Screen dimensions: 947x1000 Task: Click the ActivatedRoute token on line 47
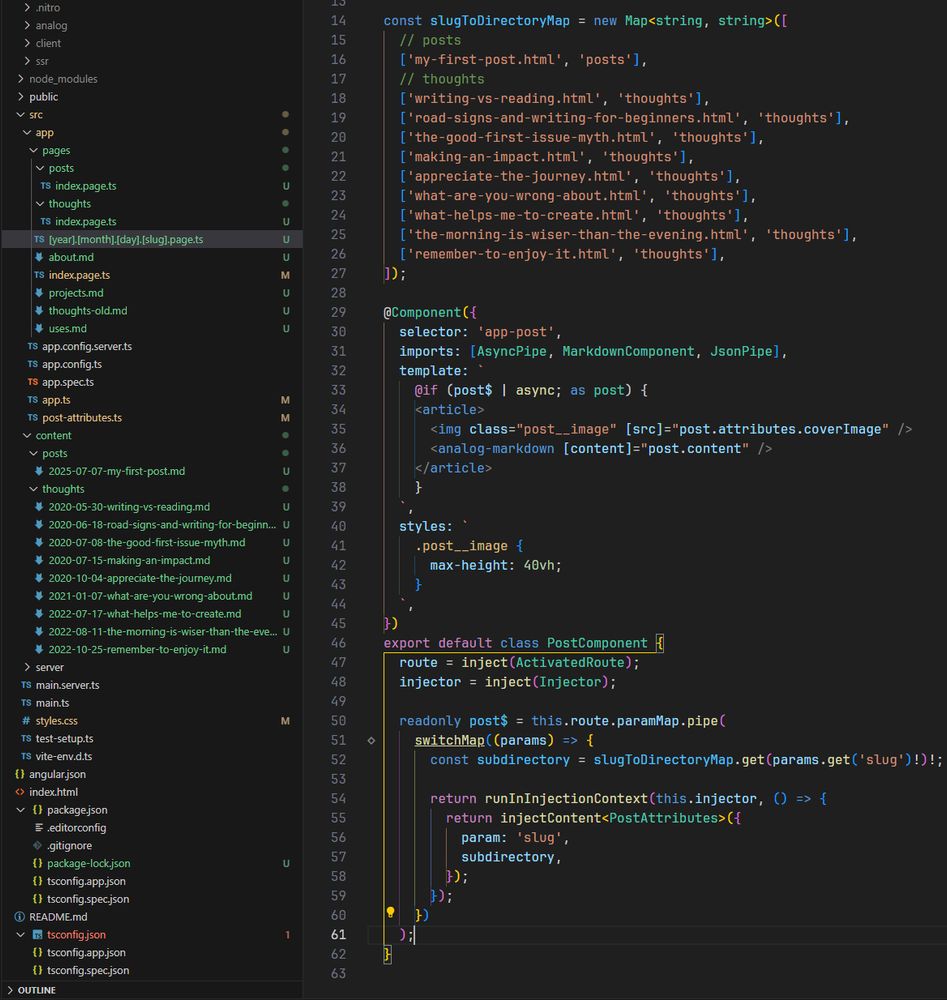pyautogui.click(x=570, y=663)
